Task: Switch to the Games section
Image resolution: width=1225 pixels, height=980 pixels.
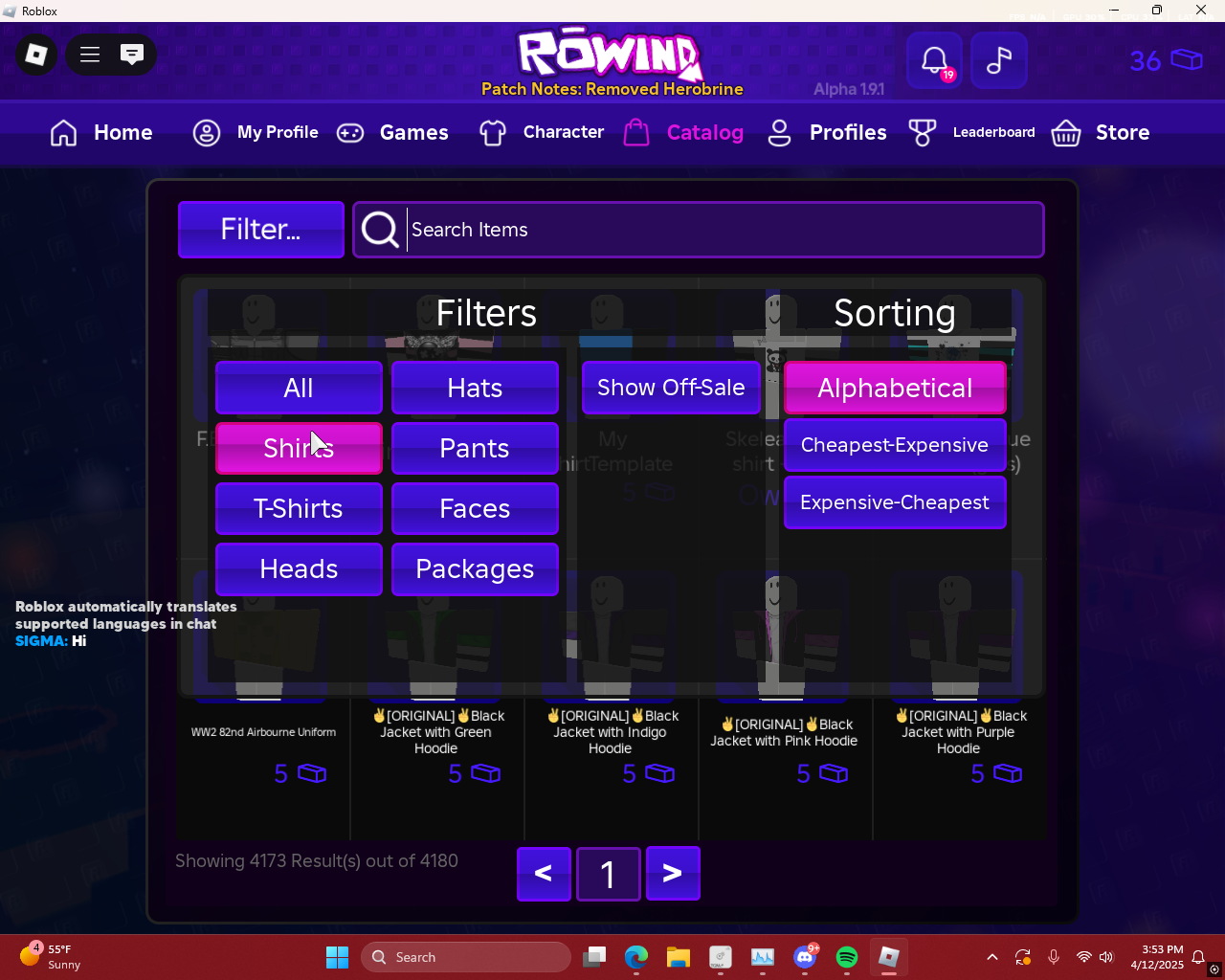Action: pos(392,132)
